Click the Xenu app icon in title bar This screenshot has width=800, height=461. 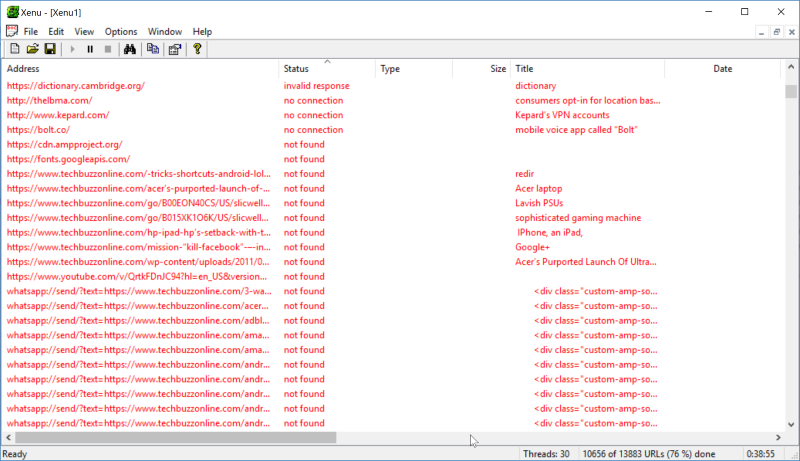(12, 12)
